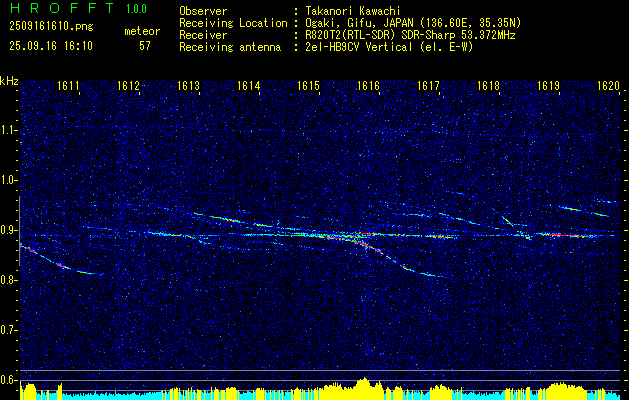Viewport: 629px width, 400px height.
Task: Click the Receiving Location label
Action: click(x=233, y=23)
